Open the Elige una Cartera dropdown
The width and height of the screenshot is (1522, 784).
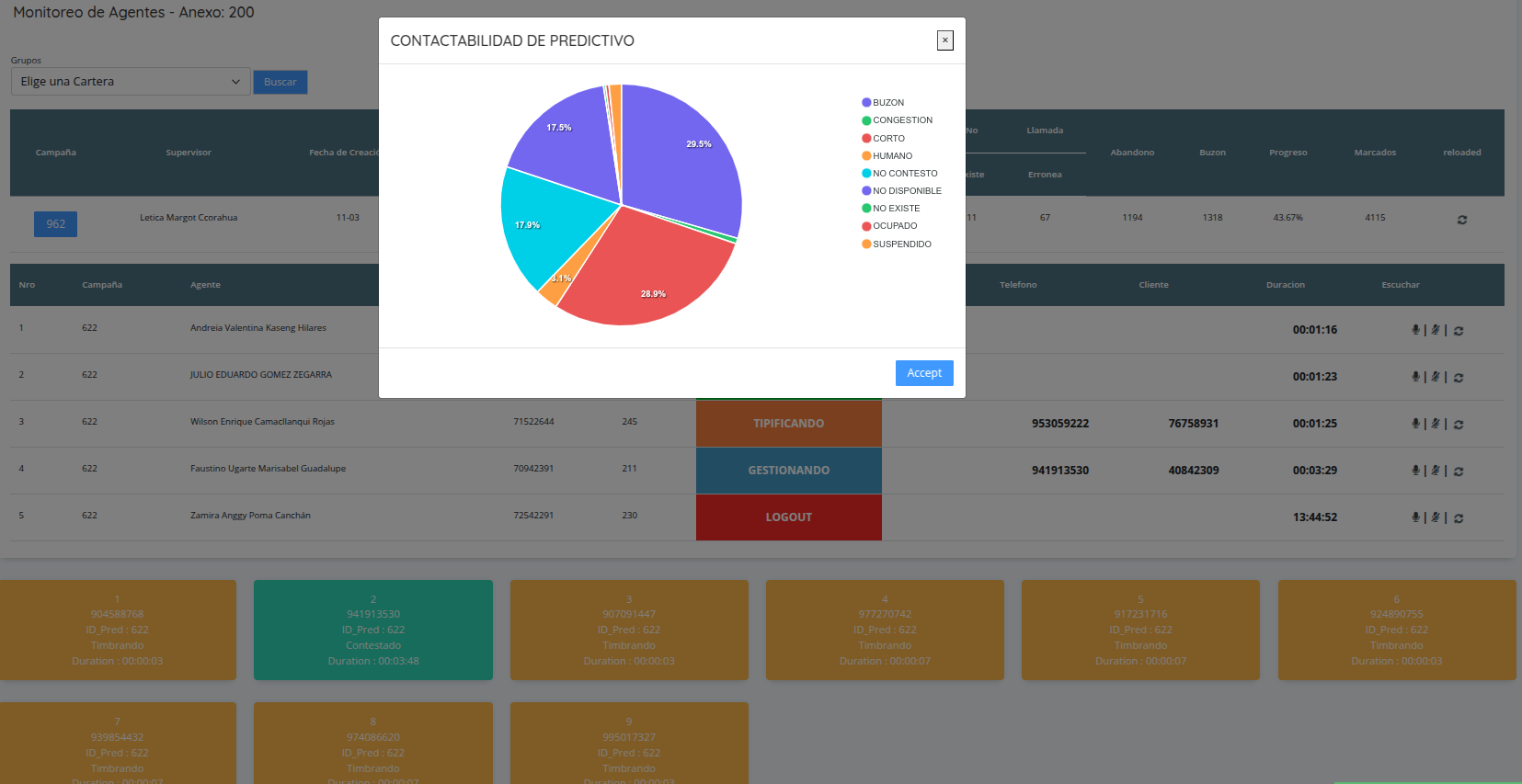[x=131, y=82]
